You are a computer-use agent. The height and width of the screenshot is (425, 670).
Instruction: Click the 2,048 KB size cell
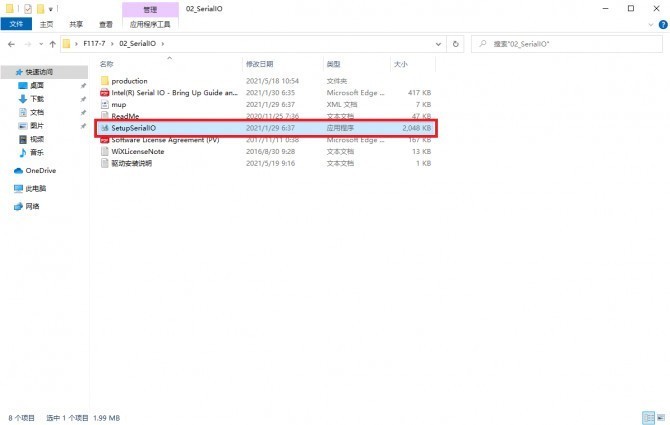416,128
